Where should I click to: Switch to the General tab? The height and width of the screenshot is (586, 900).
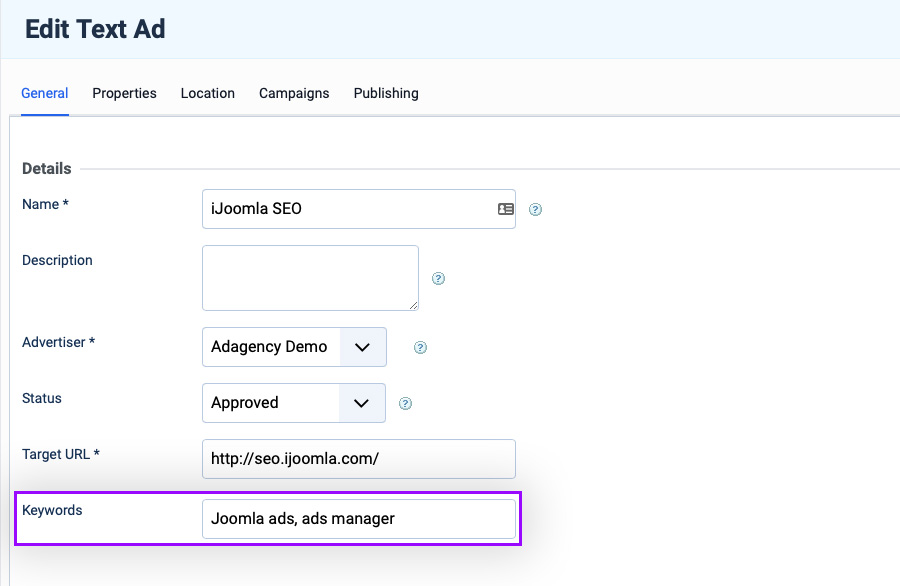pos(45,93)
